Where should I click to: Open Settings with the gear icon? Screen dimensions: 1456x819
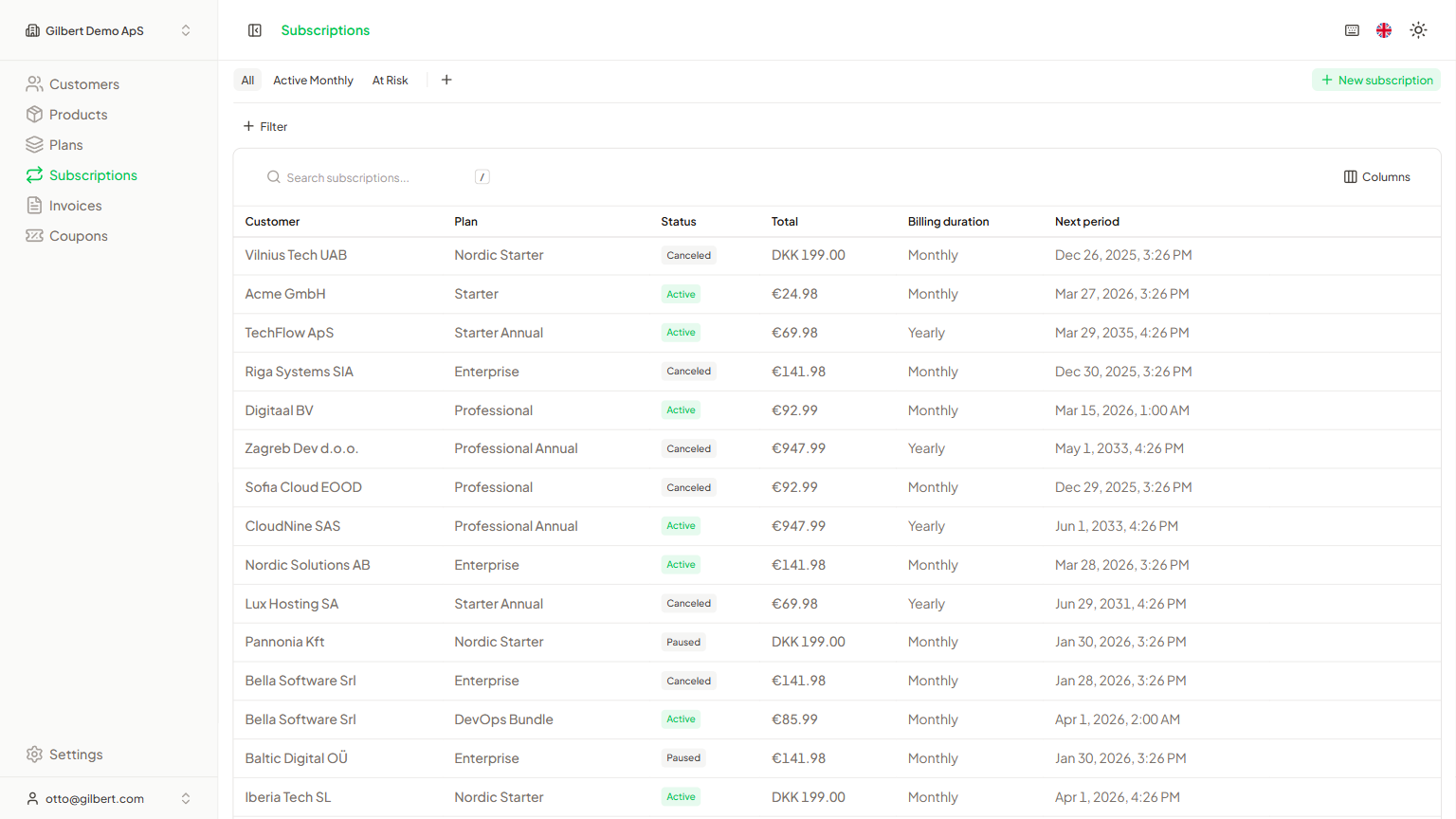click(35, 754)
